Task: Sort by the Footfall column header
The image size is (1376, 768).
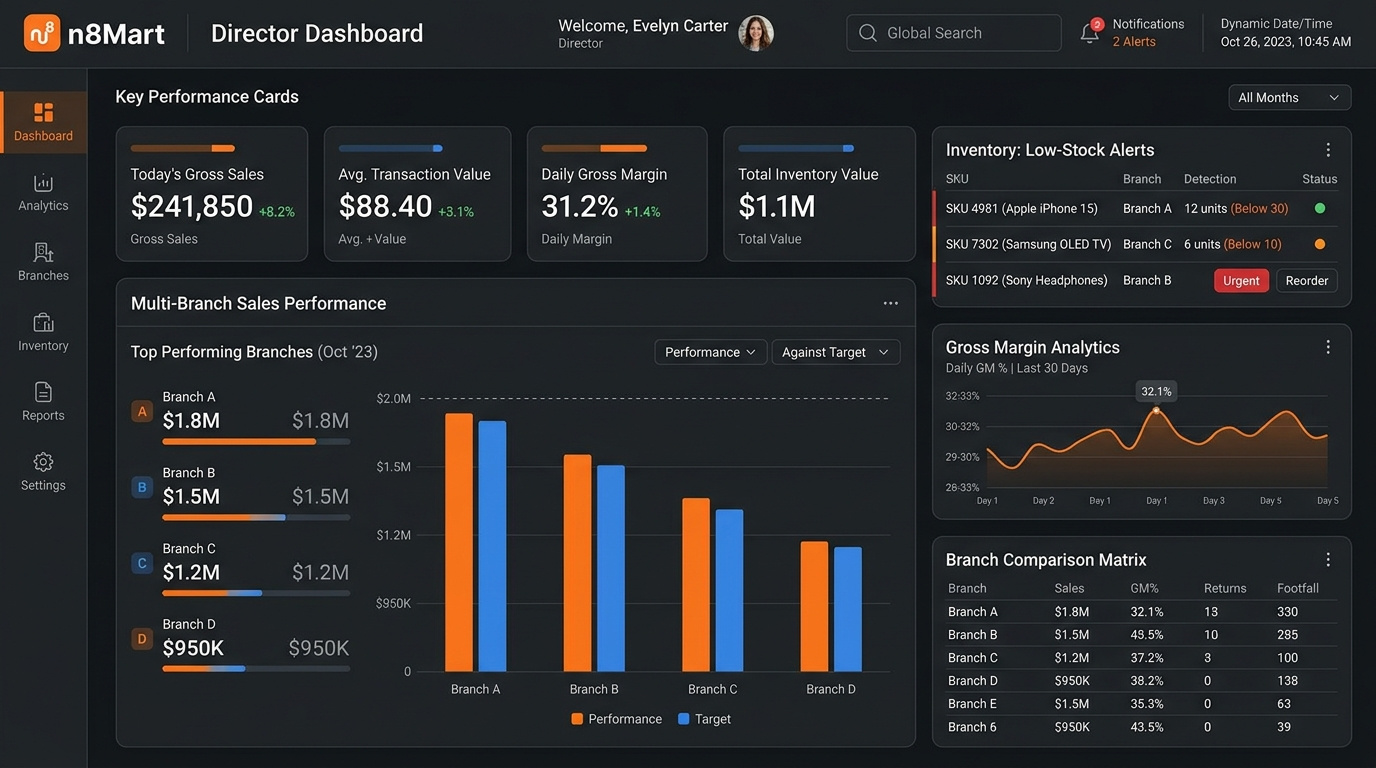Action: (1298, 588)
